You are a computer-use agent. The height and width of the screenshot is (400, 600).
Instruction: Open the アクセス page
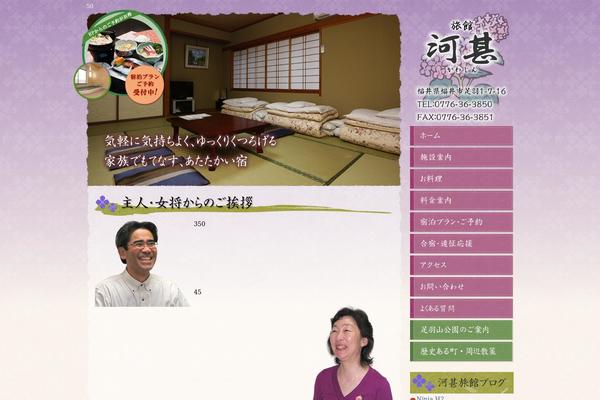click(x=461, y=265)
